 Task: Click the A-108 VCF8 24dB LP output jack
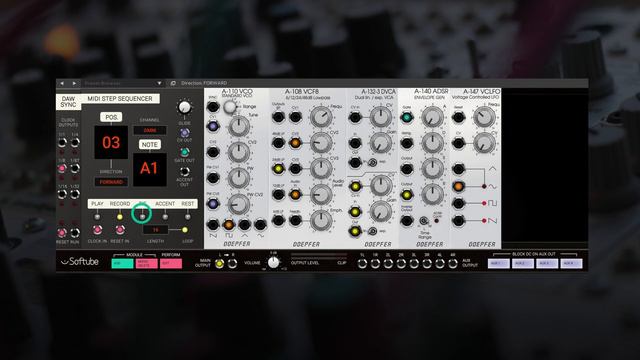click(278, 169)
